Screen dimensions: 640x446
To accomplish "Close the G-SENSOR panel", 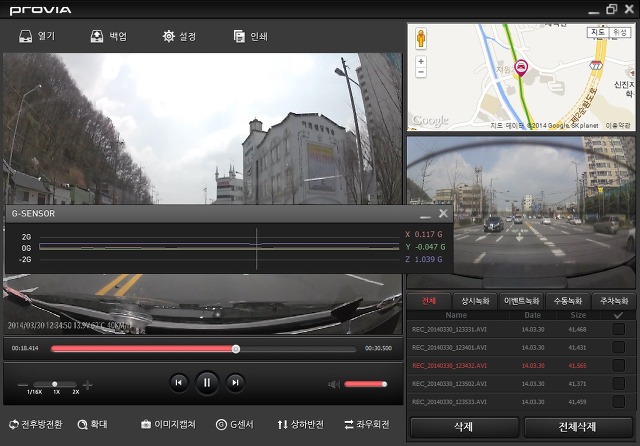I will [x=443, y=213].
